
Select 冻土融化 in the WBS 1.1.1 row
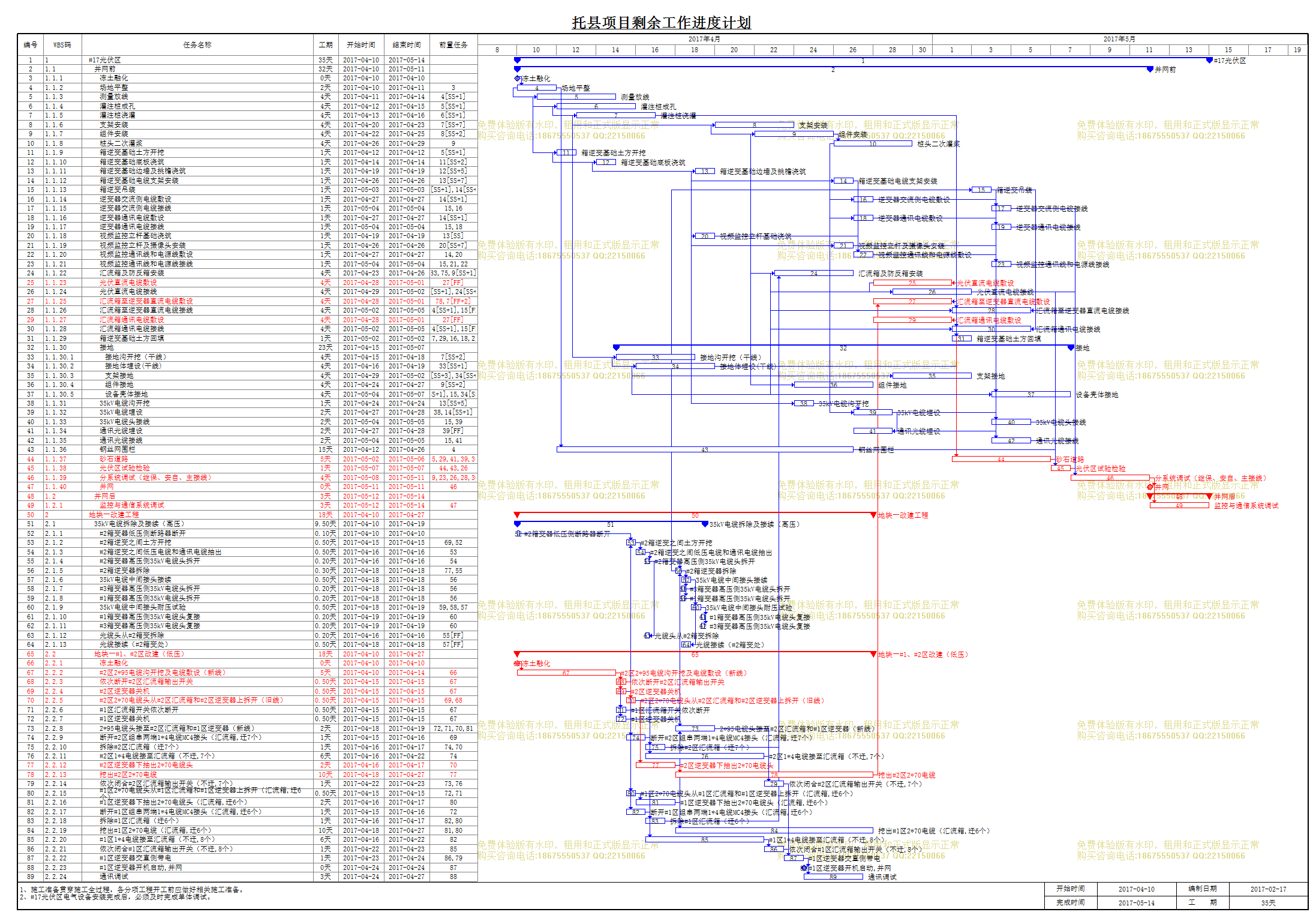coord(114,78)
